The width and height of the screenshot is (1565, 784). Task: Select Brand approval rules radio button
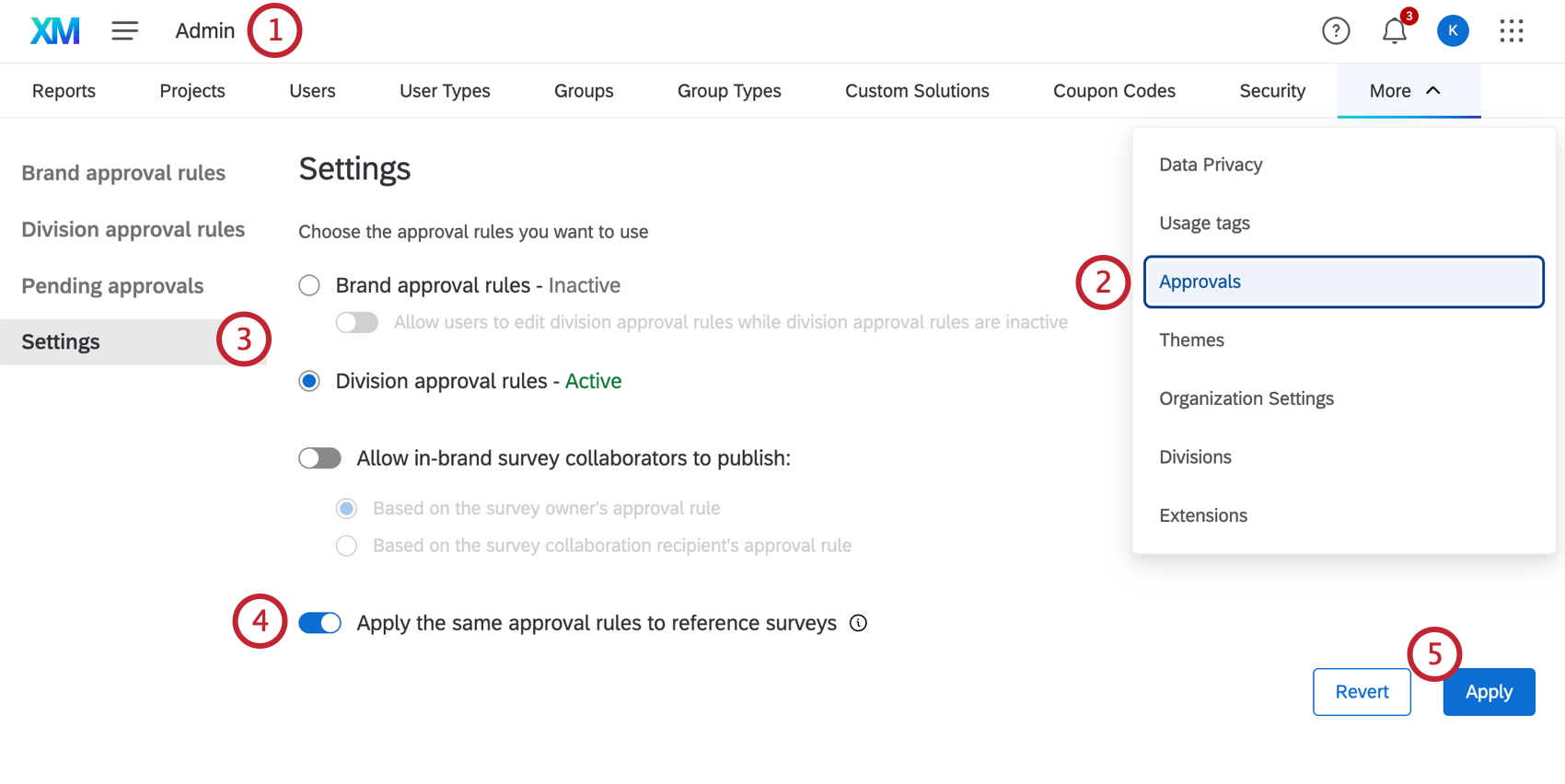[309, 285]
